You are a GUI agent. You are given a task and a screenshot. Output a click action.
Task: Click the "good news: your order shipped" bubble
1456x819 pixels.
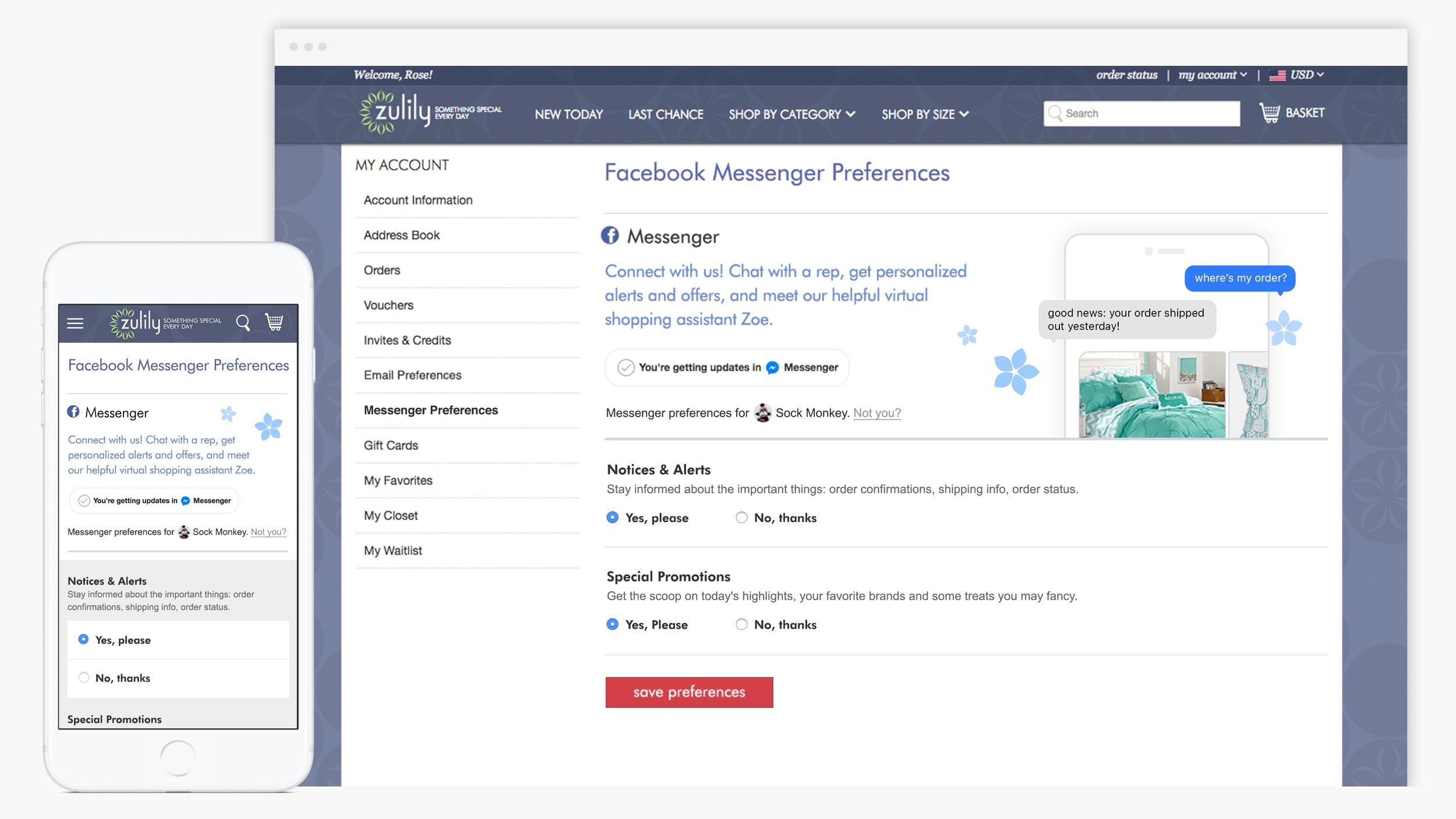point(1127,320)
